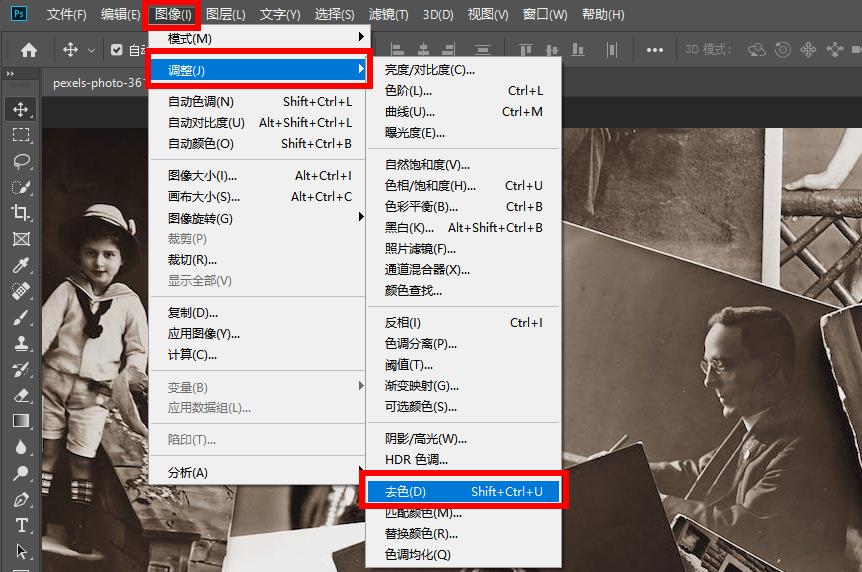Screen dimensions: 862x572
Task: Select the Eraser tool
Action: pos(21,395)
